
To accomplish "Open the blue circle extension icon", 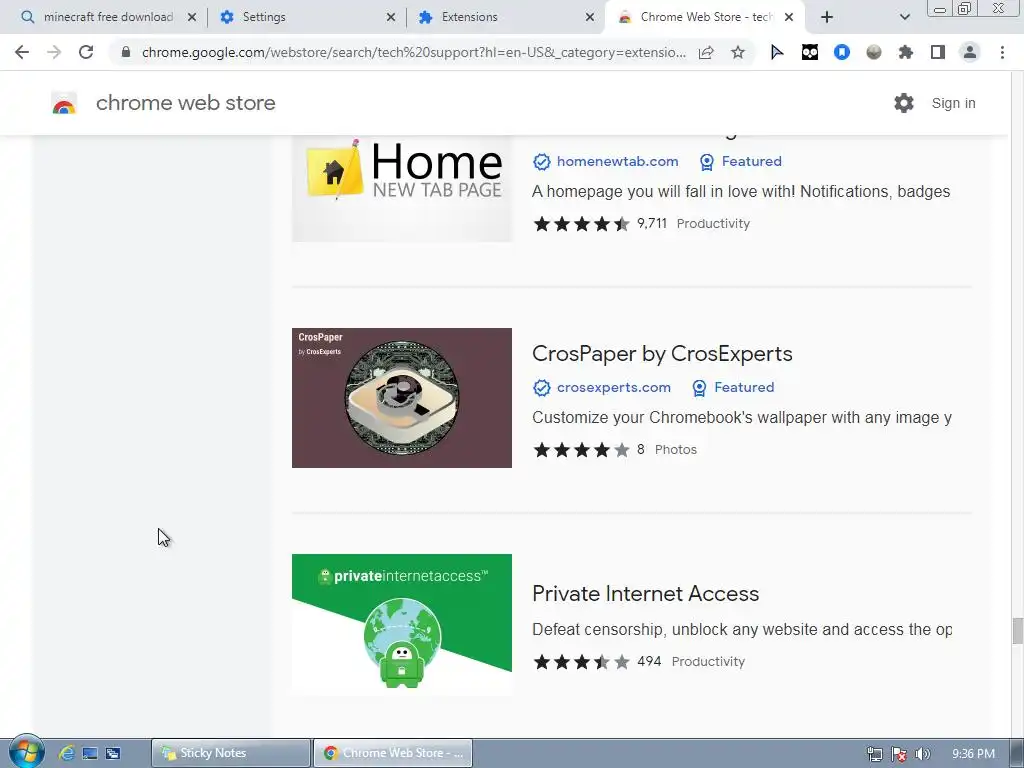I will [842, 52].
